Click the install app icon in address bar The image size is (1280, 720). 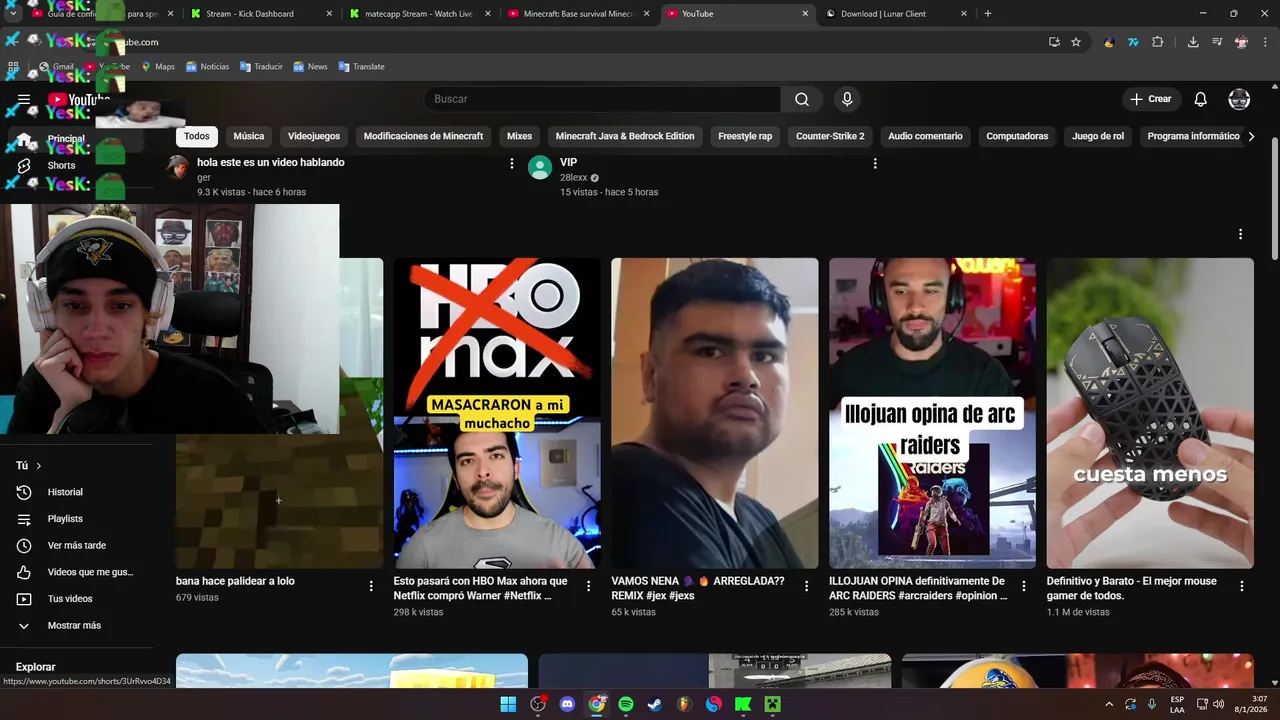click(x=1054, y=42)
